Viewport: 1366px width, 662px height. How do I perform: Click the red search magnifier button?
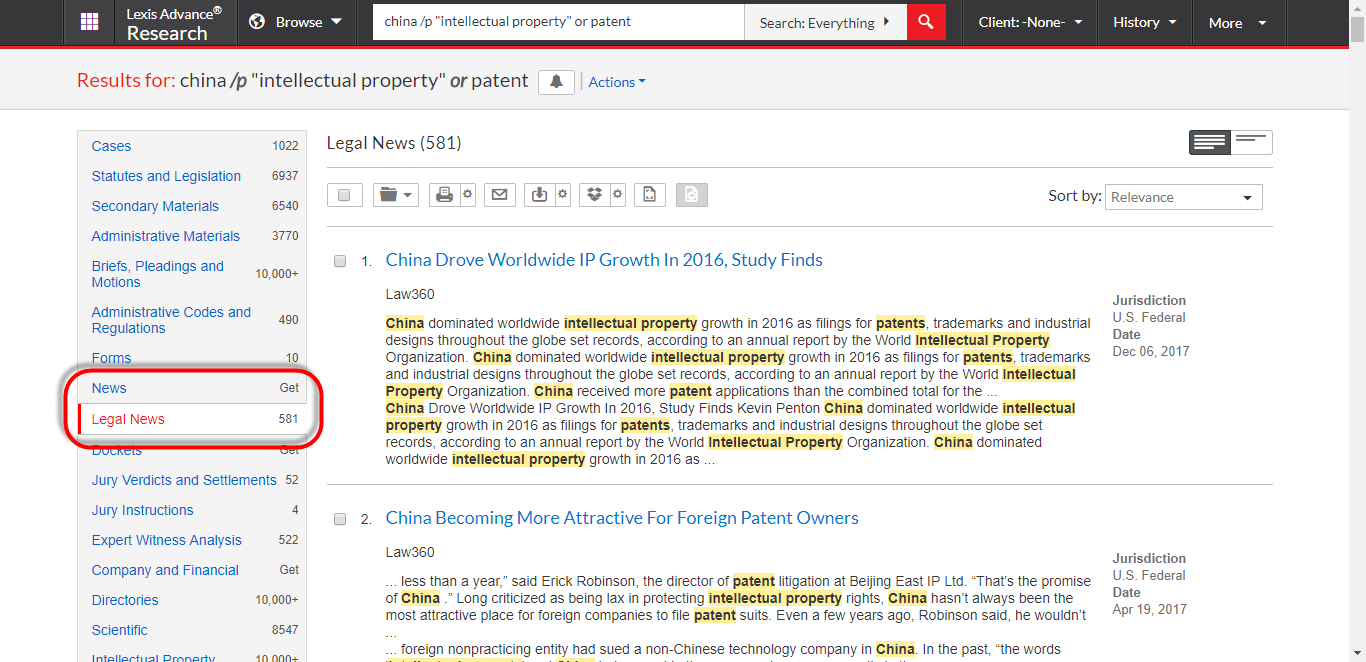coord(926,22)
